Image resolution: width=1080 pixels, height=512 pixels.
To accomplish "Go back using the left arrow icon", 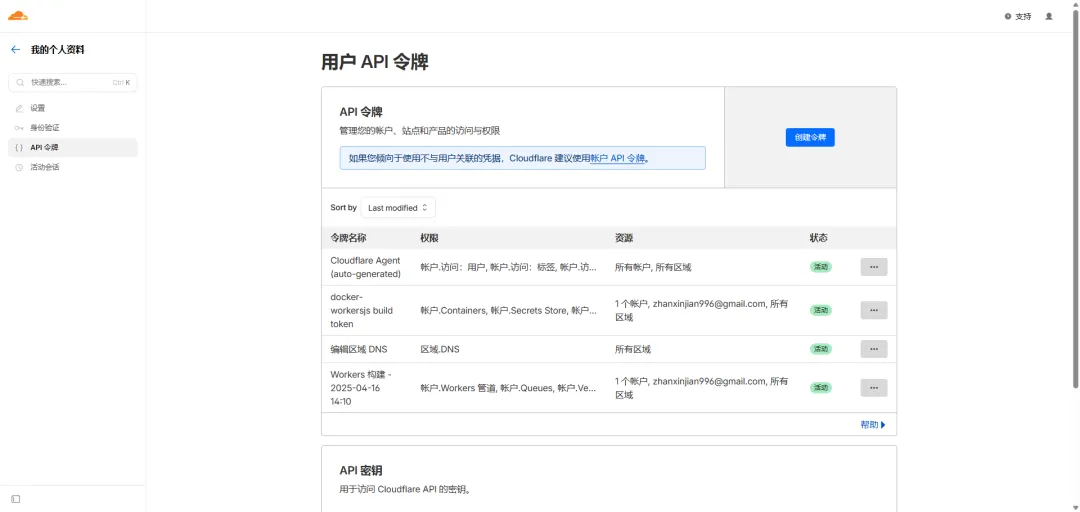I will point(15,50).
